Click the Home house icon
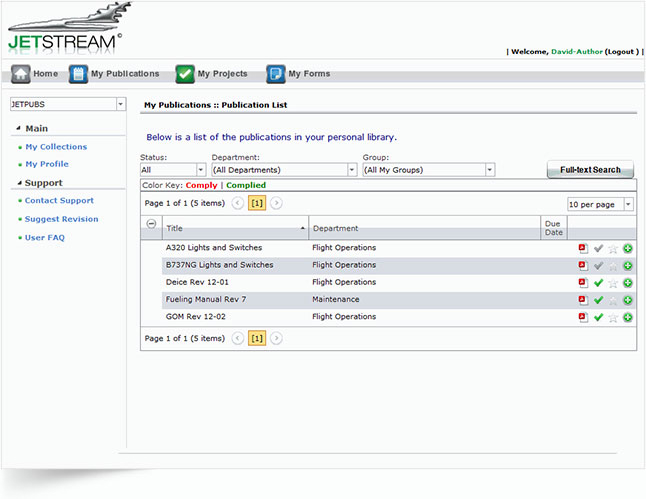 point(21,74)
